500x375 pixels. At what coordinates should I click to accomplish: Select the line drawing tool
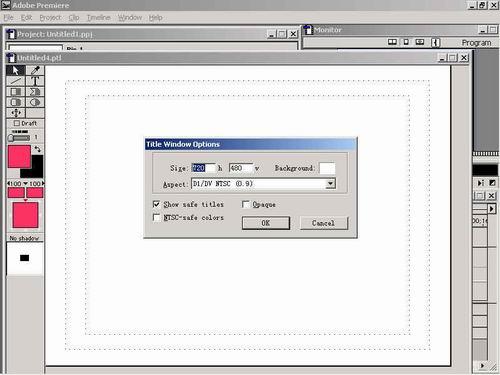pos(16,81)
